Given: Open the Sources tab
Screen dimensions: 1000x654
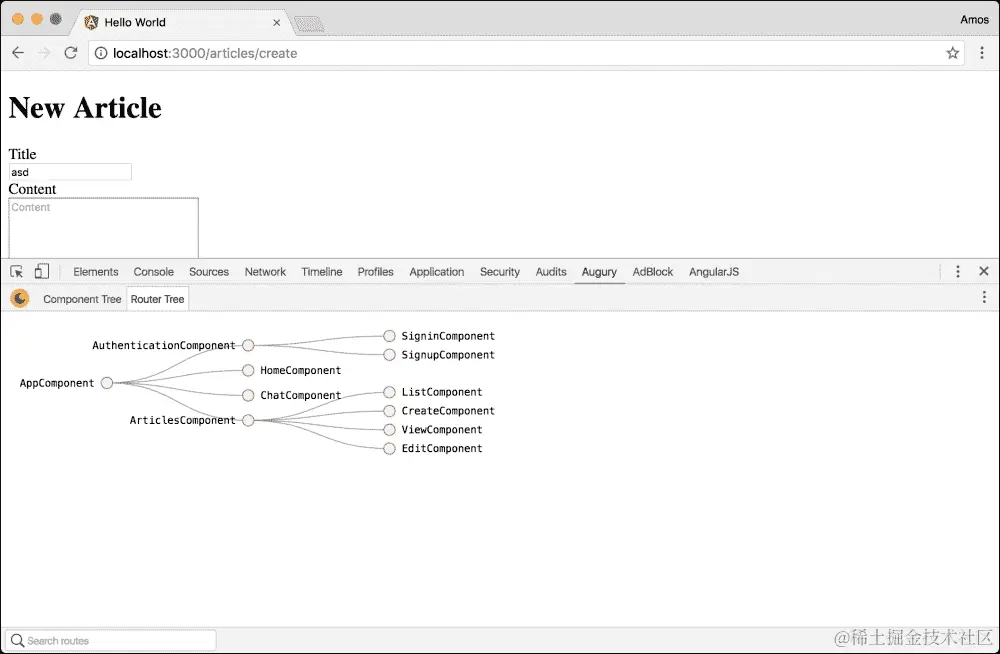Looking at the screenshot, I should pos(209,272).
